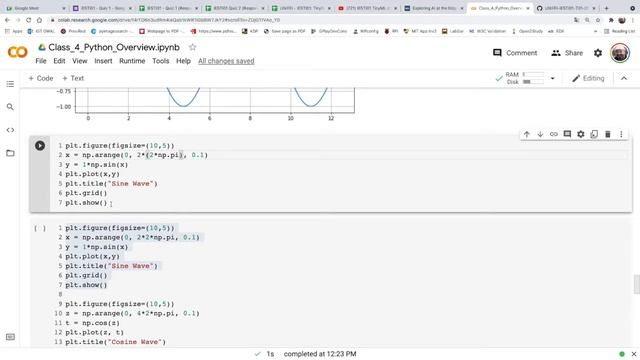
Task: Click the browser address bar
Action: pyautogui.click(x=306, y=20)
